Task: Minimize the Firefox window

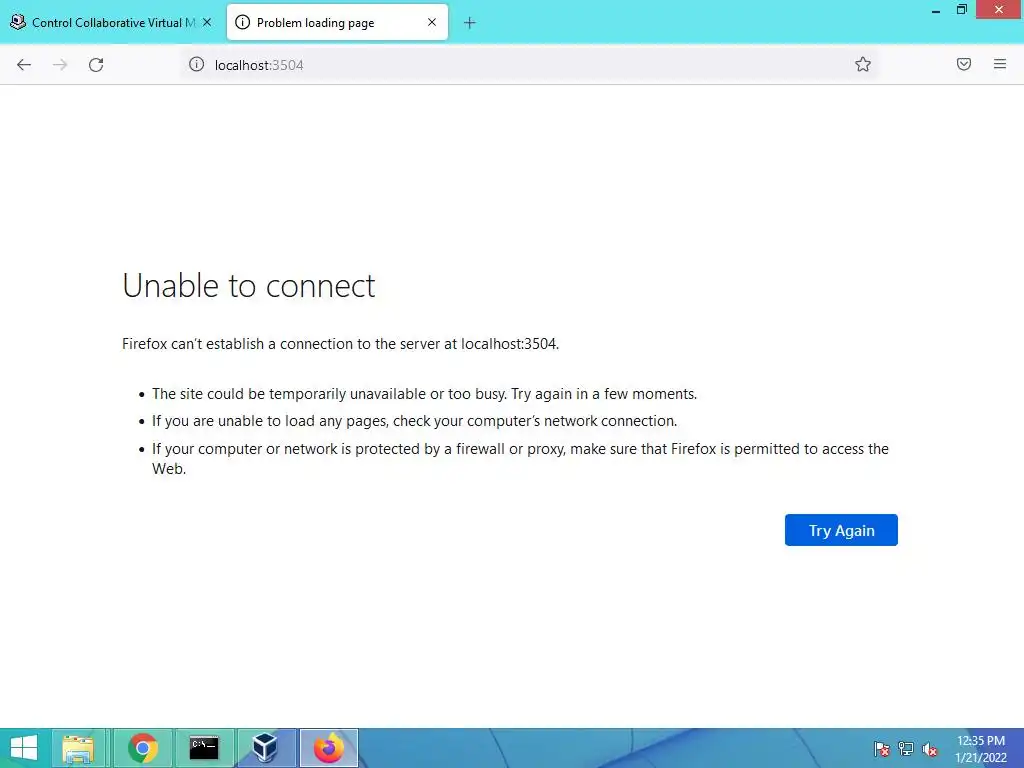Action: pos(936,10)
